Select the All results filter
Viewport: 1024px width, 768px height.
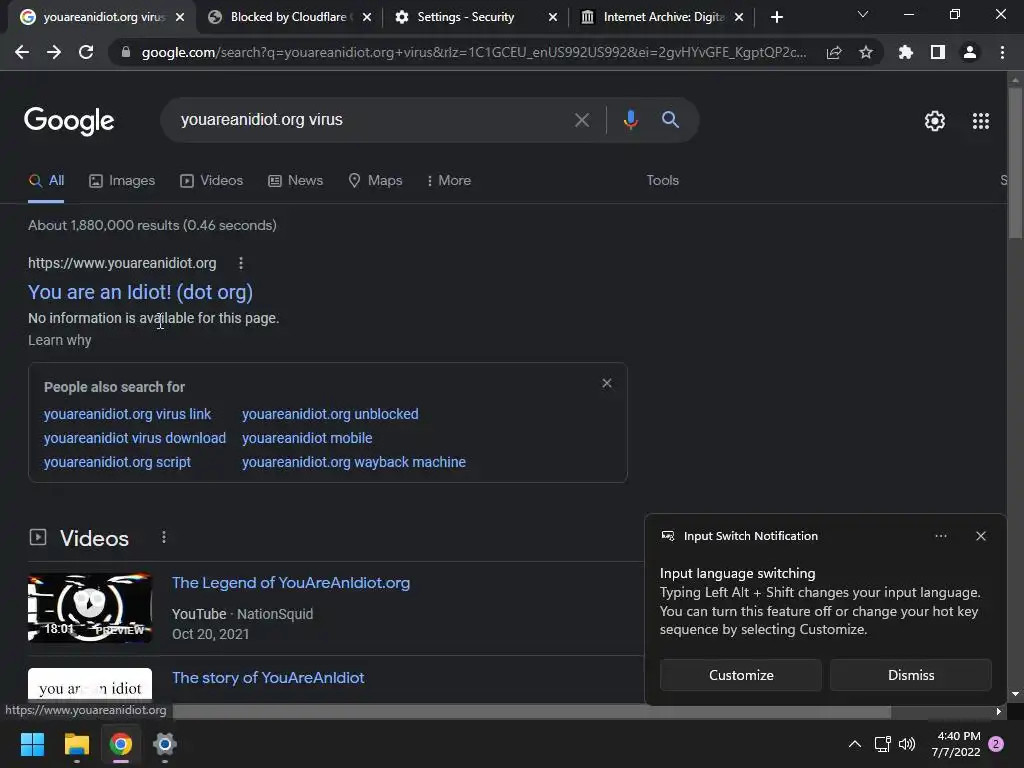pos(46,180)
